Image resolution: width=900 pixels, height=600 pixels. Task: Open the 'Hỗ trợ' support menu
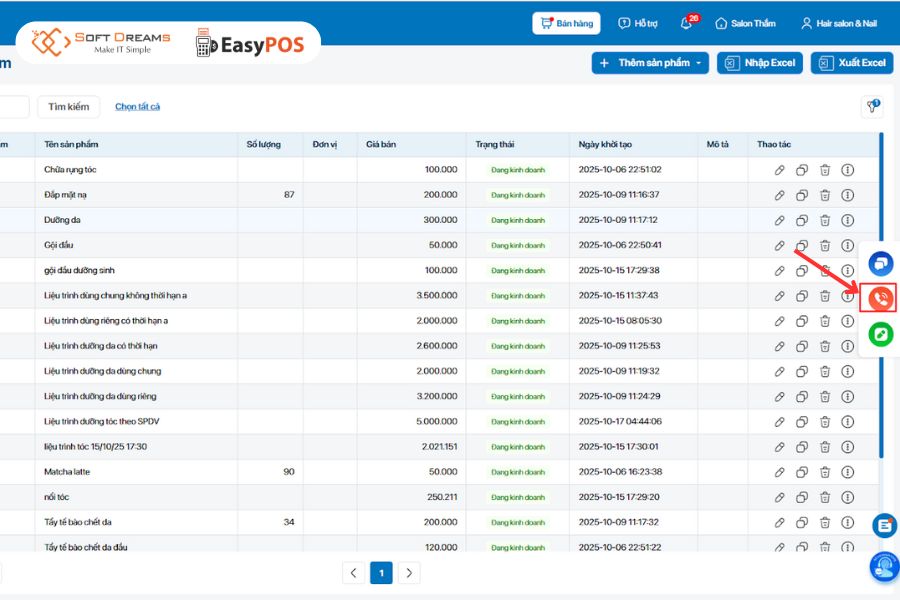pos(638,23)
